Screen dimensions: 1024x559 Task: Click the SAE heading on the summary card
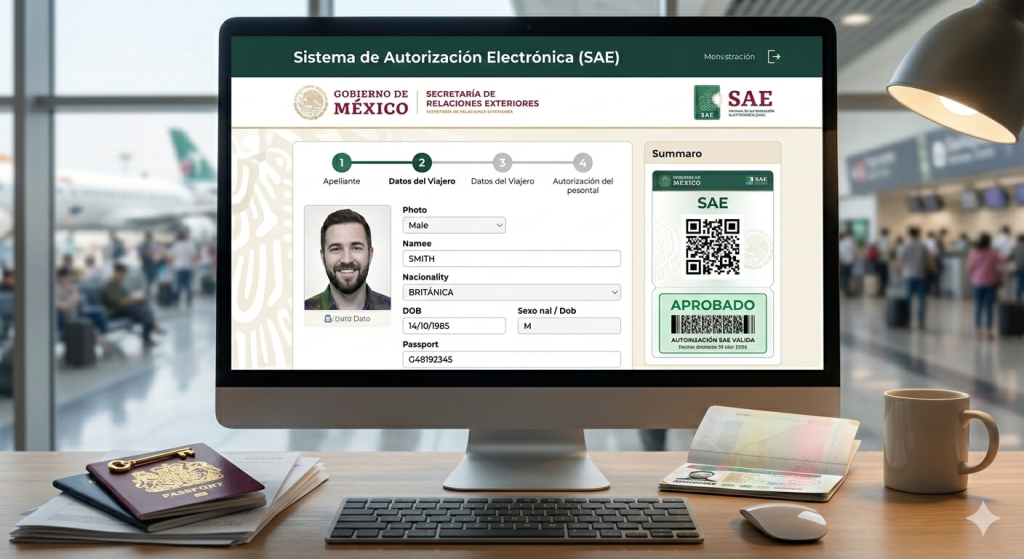[712, 203]
